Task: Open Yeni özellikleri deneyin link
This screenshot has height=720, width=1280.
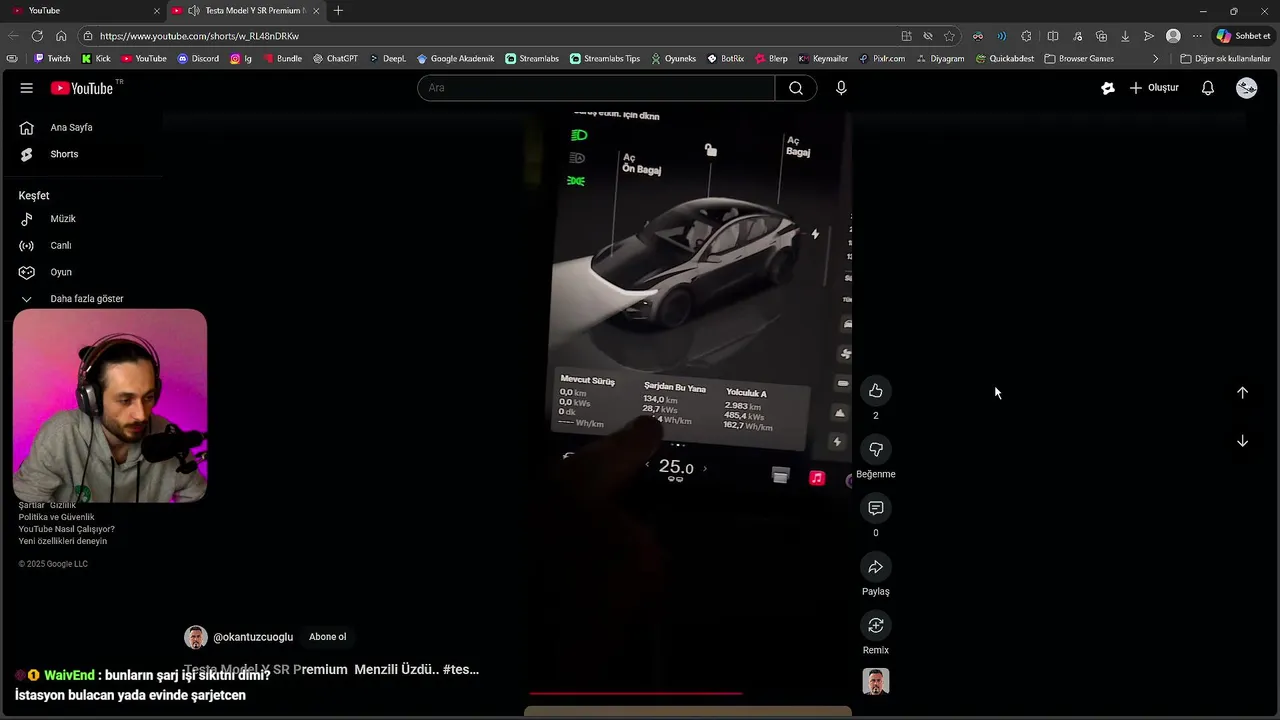Action: pyautogui.click(x=62, y=541)
